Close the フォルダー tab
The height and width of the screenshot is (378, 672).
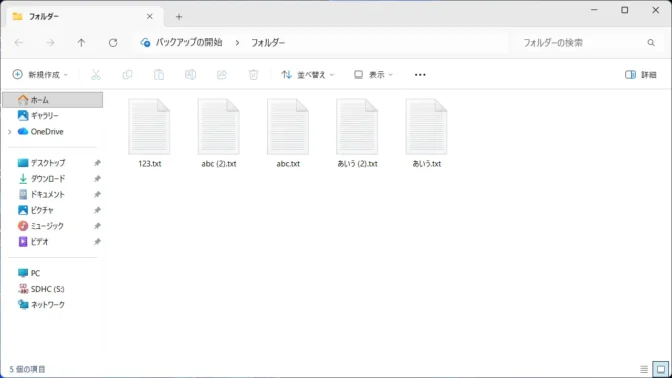[150, 16]
